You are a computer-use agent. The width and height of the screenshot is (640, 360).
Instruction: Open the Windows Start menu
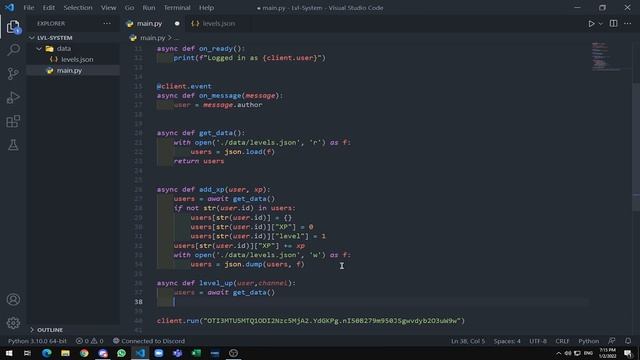(x=9, y=353)
